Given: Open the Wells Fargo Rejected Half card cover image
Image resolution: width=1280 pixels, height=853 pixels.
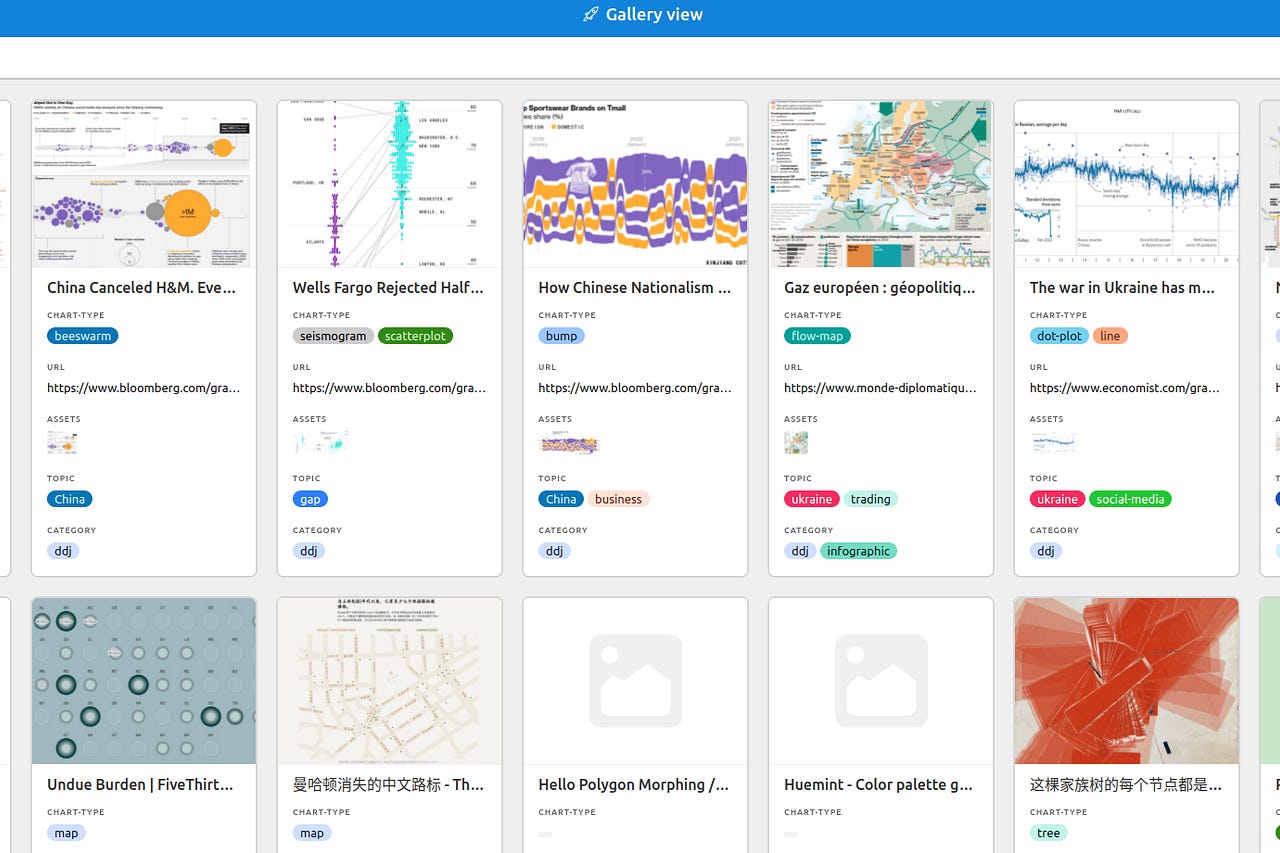Looking at the screenshot, I should 390,184.
